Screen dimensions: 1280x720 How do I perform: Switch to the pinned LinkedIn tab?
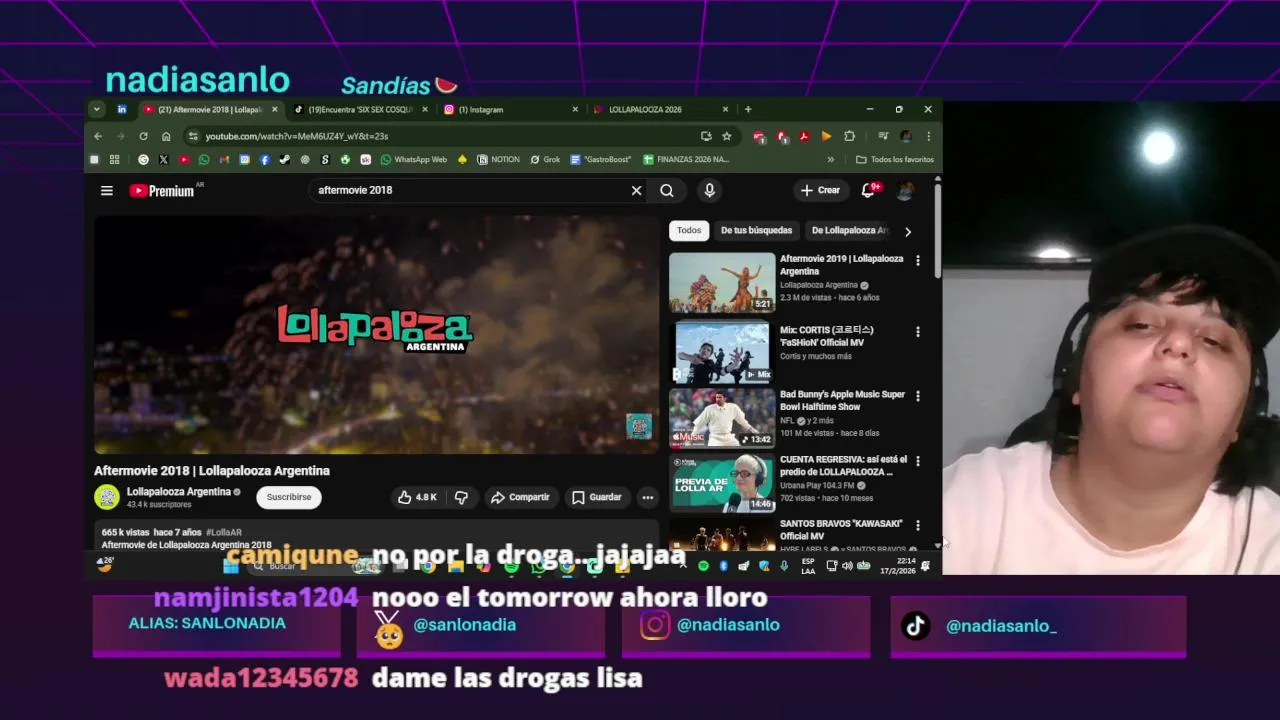[122, 109]
